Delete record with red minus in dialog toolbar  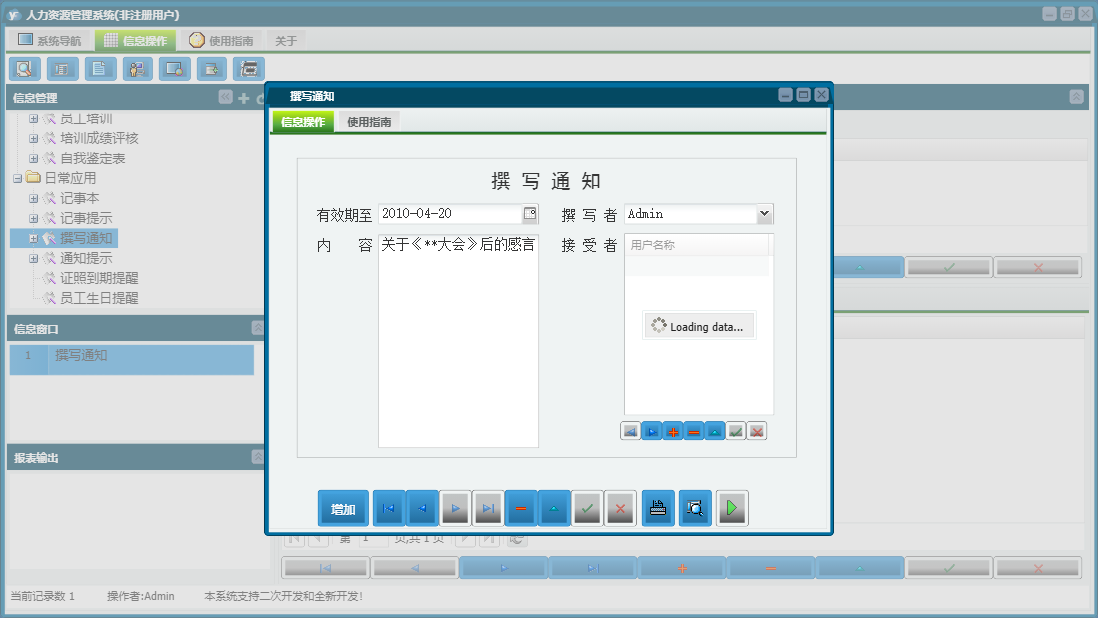[x=521, y=508]
